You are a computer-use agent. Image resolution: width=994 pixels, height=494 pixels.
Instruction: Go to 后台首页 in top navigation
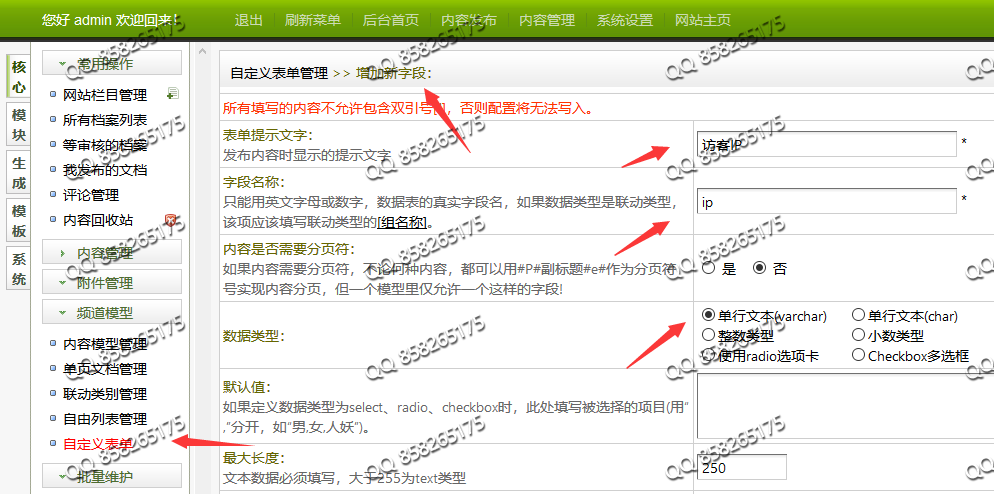pyautogui.click(x=390, y=20)
